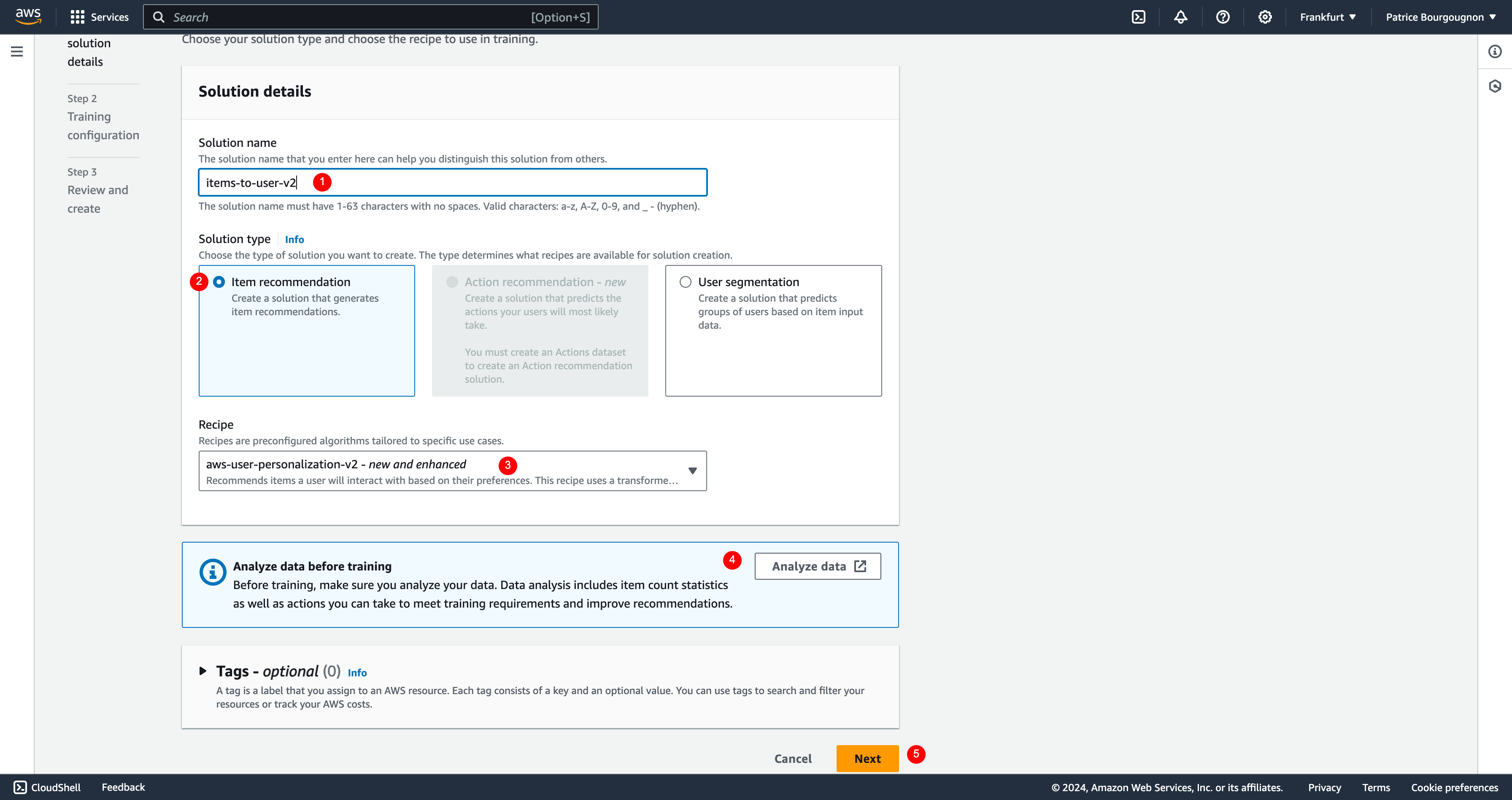The image size is (1512, 800).
Task: Click the Solution details heading
Action: (255, 92)
